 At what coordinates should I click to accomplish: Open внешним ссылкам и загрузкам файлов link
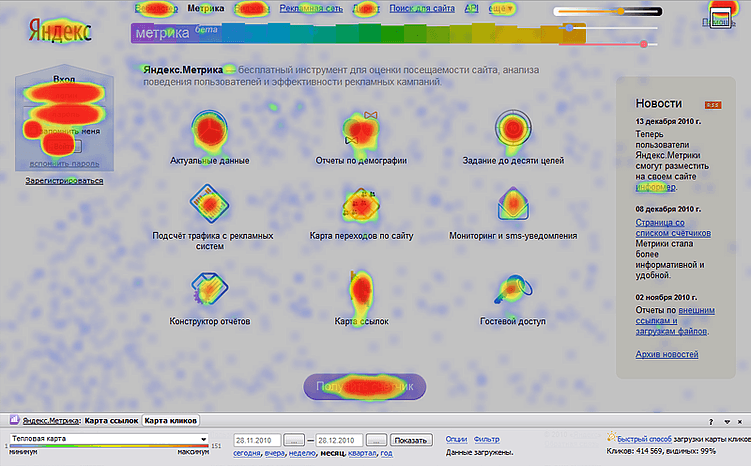(675, 321)
